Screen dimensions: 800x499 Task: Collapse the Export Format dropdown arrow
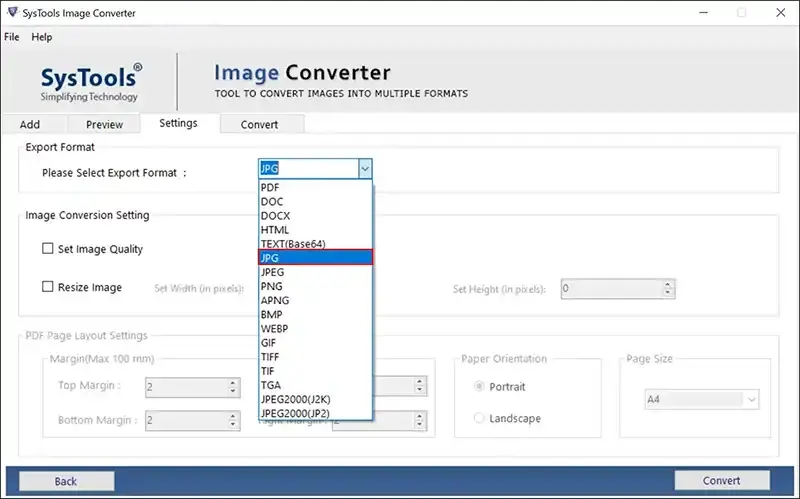(365, 169)
